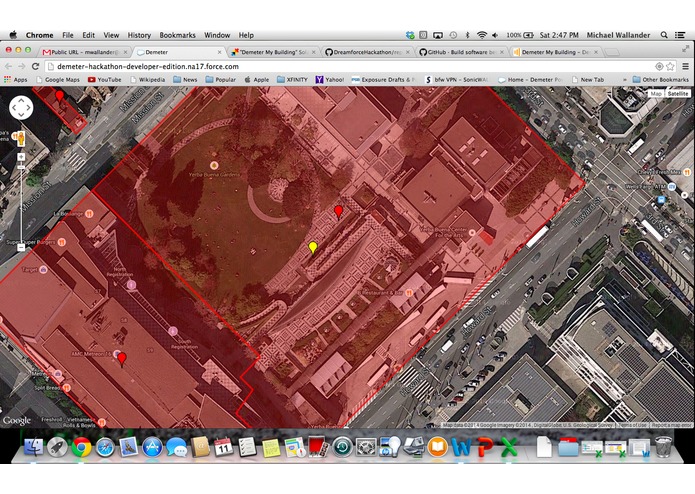Bookmark this page with the star icon
Viewport: 695px width, 494px height.
(x=670, y=66)
